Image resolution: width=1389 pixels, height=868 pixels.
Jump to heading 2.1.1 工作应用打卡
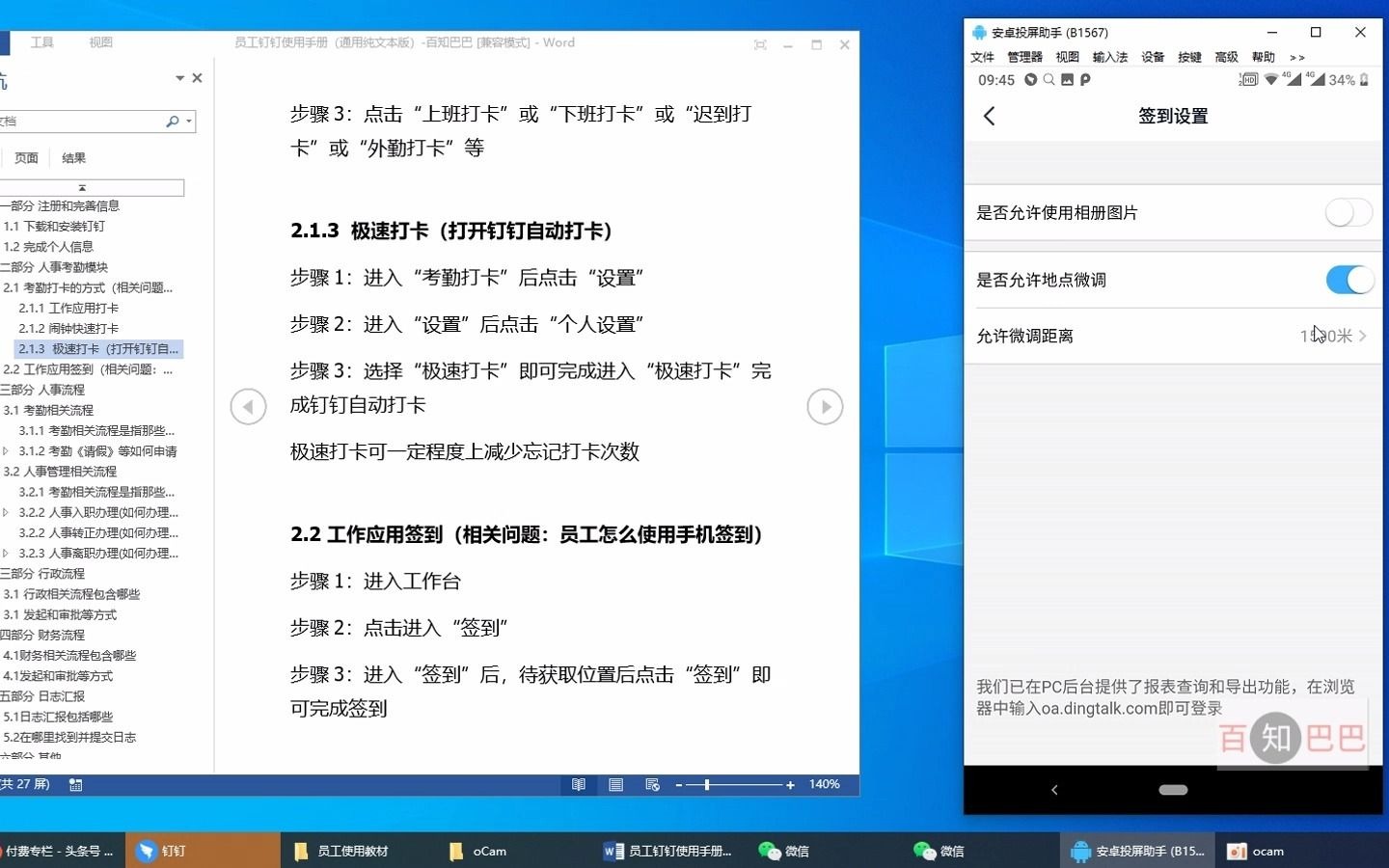pos(68,309)
